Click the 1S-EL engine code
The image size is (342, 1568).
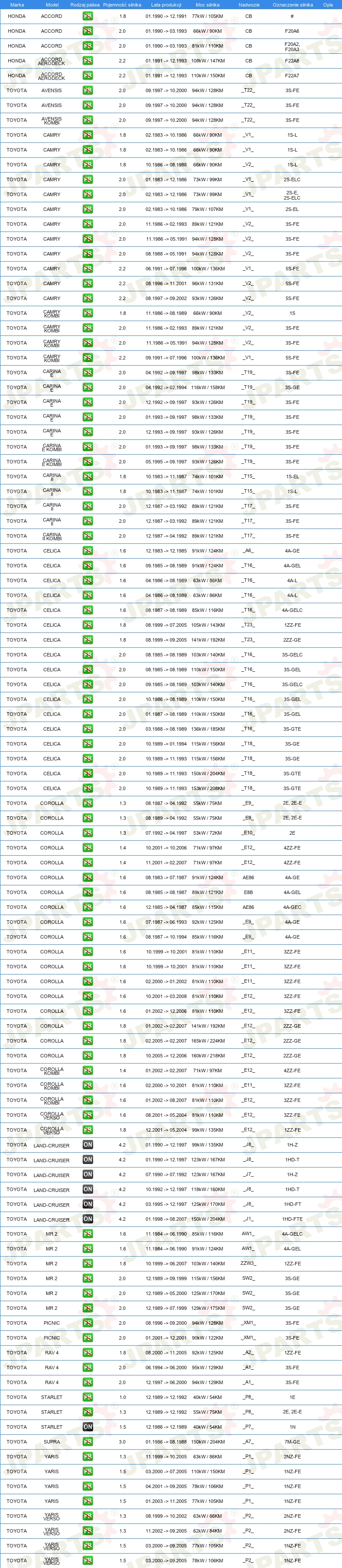292,477
